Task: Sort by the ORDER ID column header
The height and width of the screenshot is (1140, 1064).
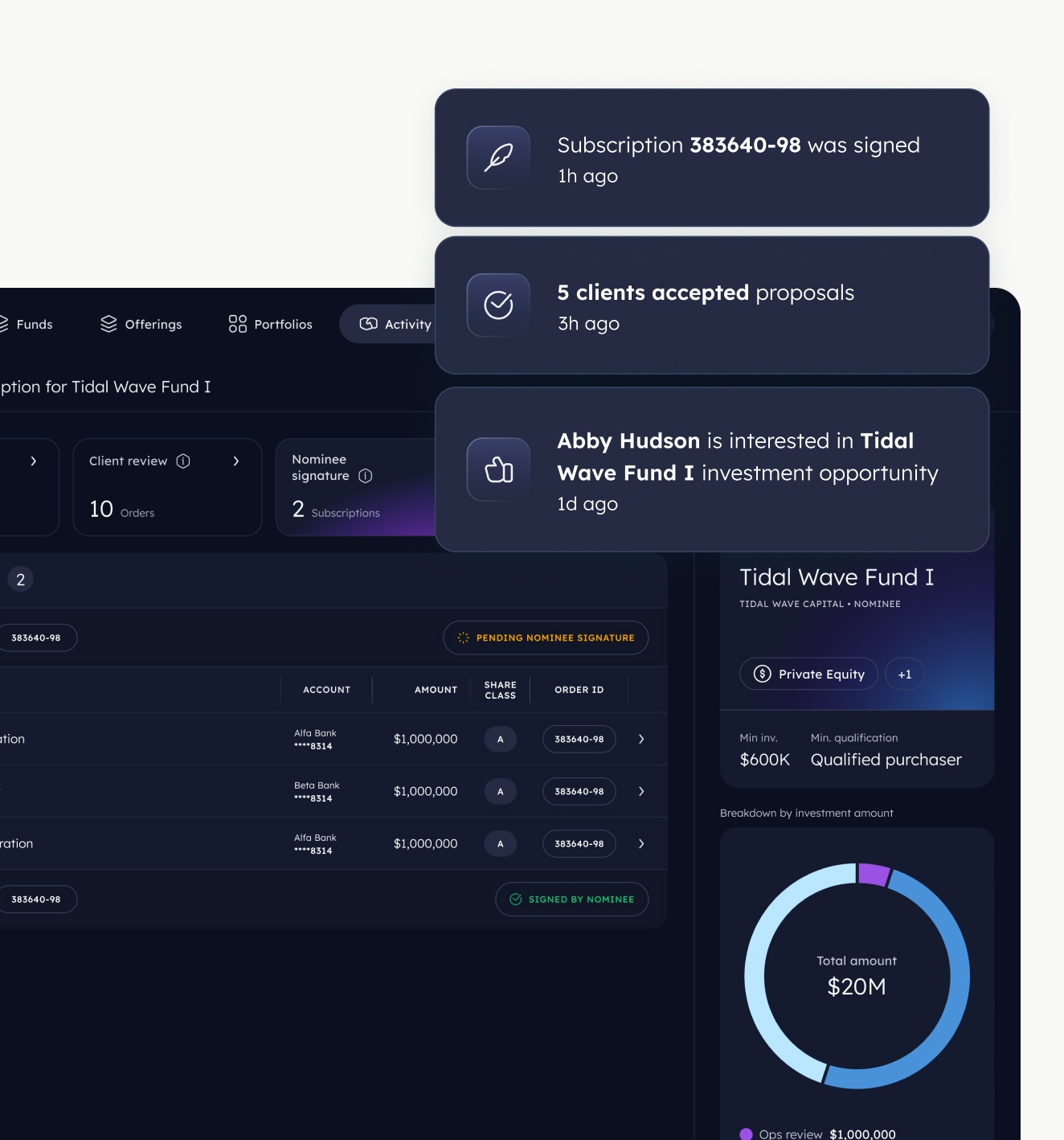Action: [579, 690]
